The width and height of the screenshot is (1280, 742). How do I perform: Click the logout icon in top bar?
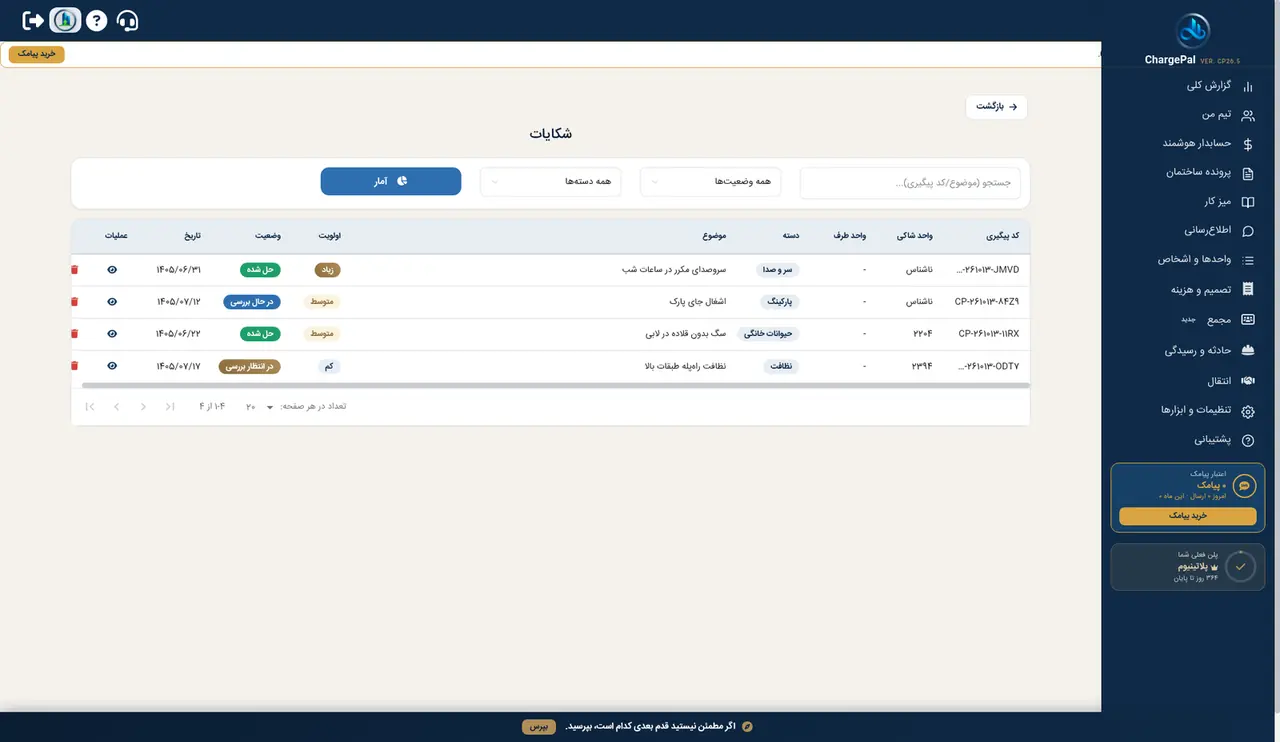(x=34, y=20)
